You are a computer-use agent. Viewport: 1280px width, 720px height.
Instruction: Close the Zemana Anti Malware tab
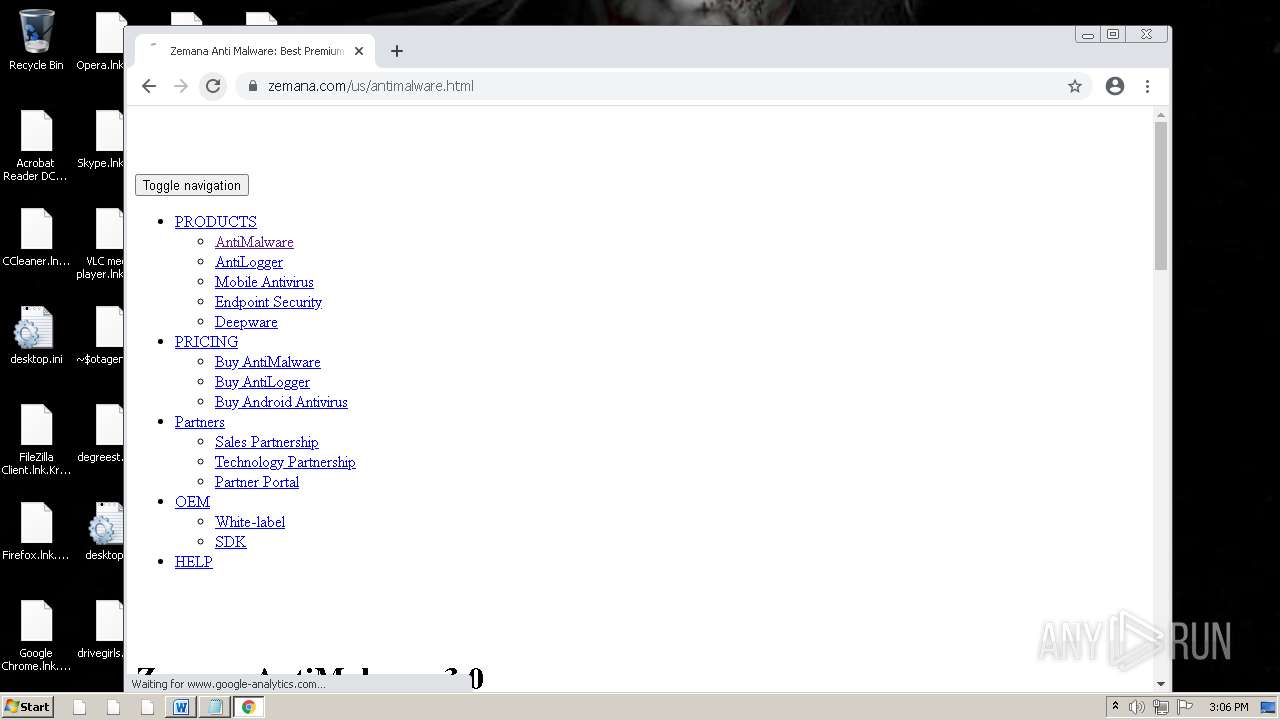click(x=359, y=51)
